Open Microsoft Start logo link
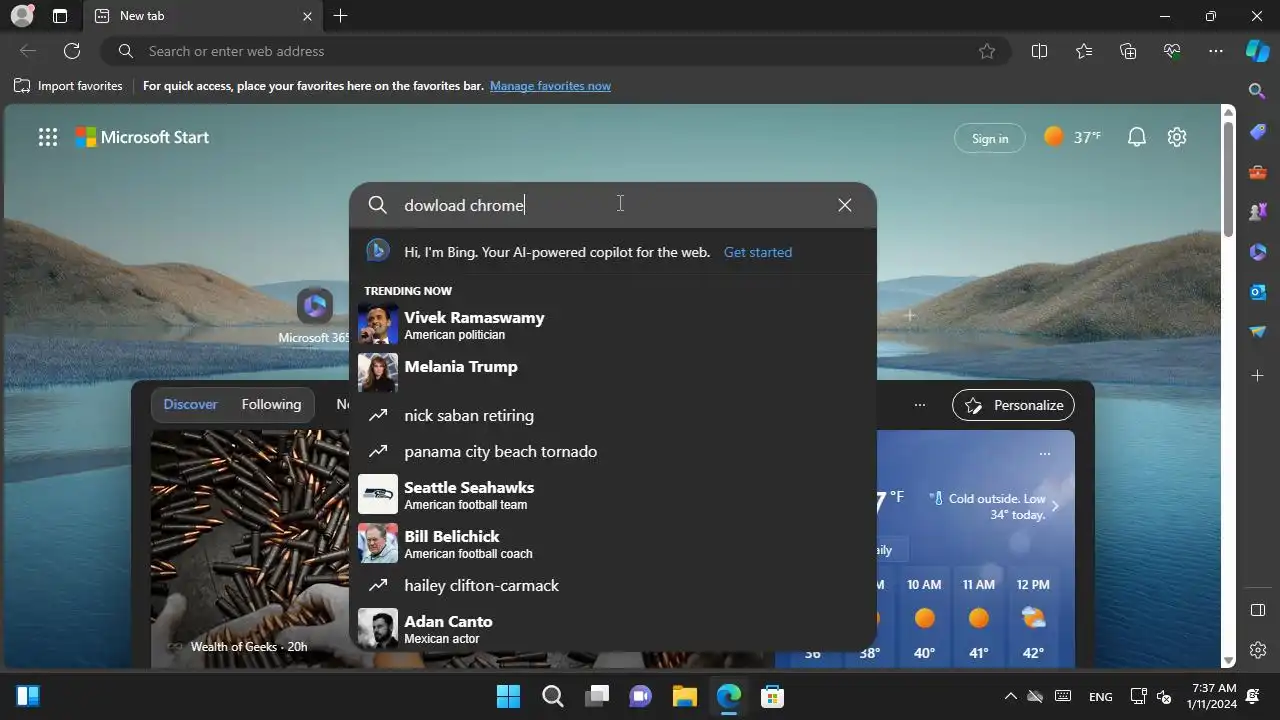 [142, 138]
